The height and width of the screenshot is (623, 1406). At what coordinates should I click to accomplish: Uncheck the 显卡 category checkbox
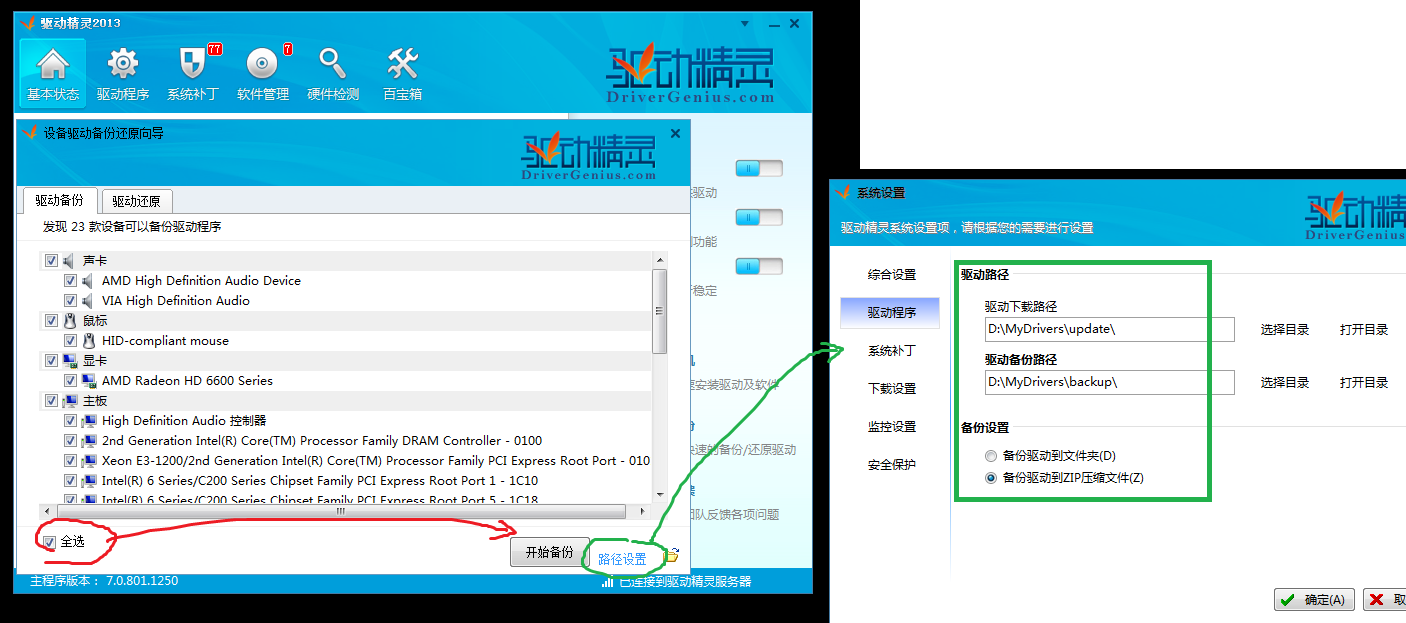coord(51,361)
